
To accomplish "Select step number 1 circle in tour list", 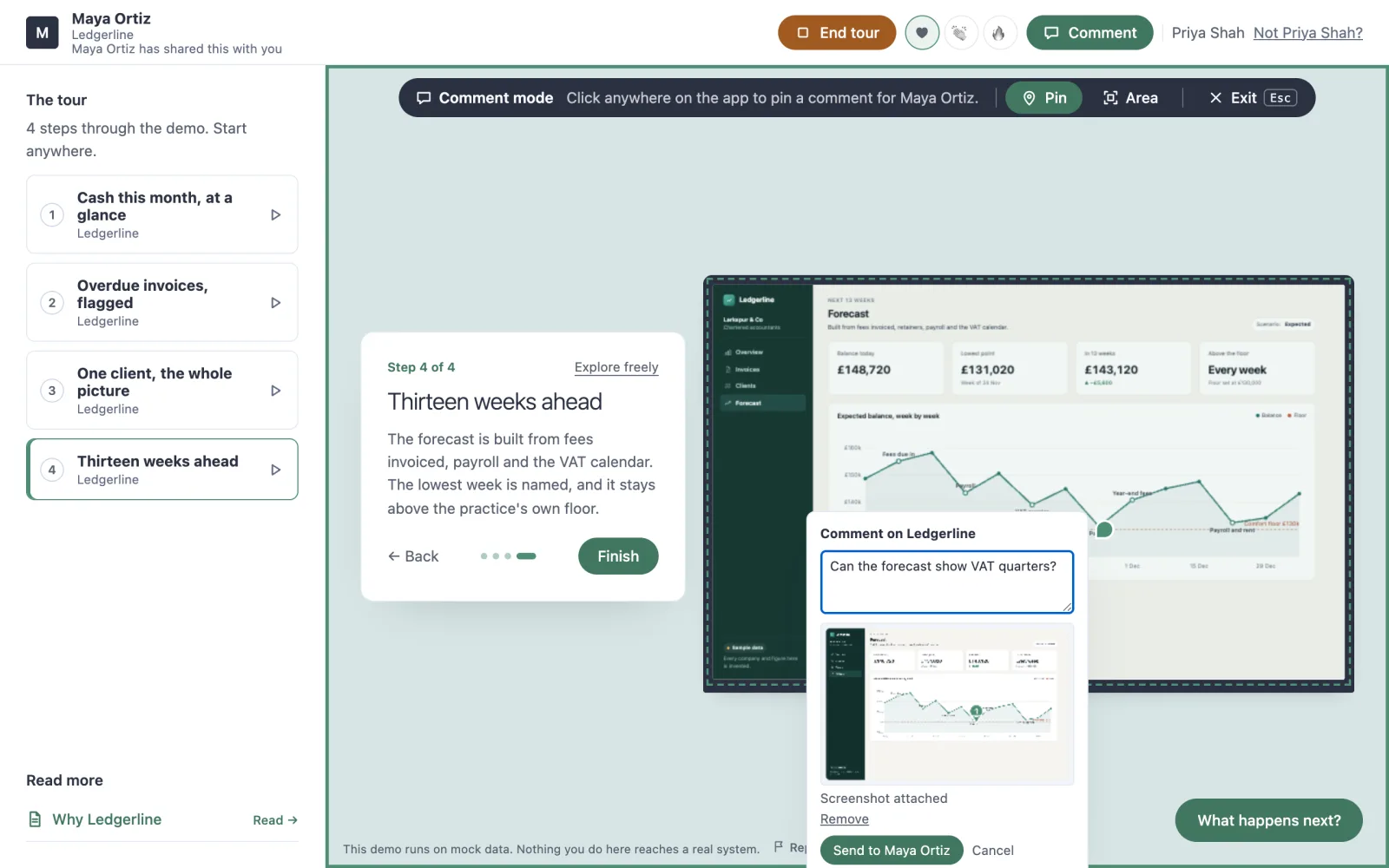I will [x=52, y=215].
